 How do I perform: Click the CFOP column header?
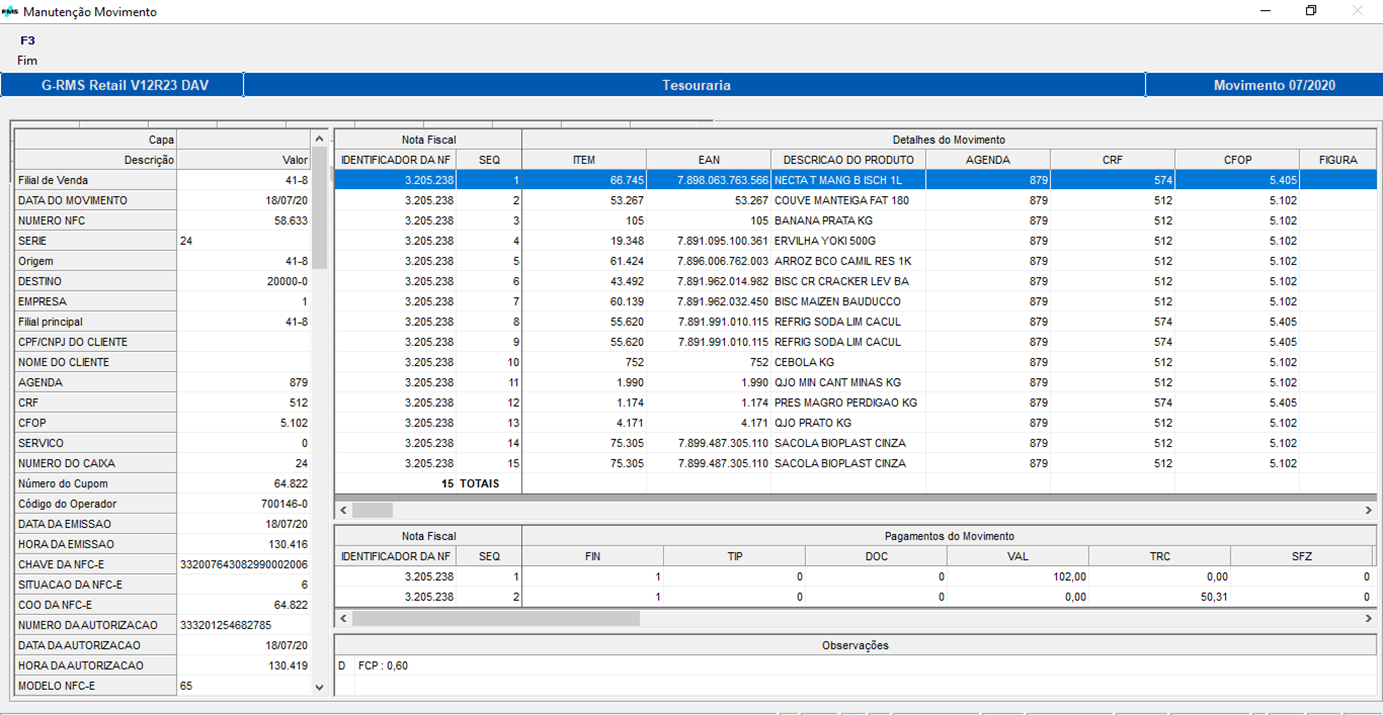(x=1236, y=160)
